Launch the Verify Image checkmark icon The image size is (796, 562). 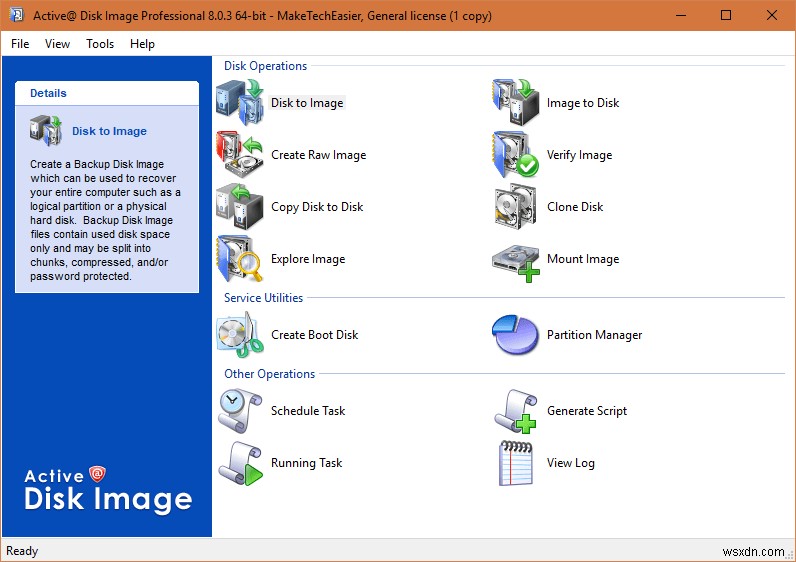tap(516, 155)
